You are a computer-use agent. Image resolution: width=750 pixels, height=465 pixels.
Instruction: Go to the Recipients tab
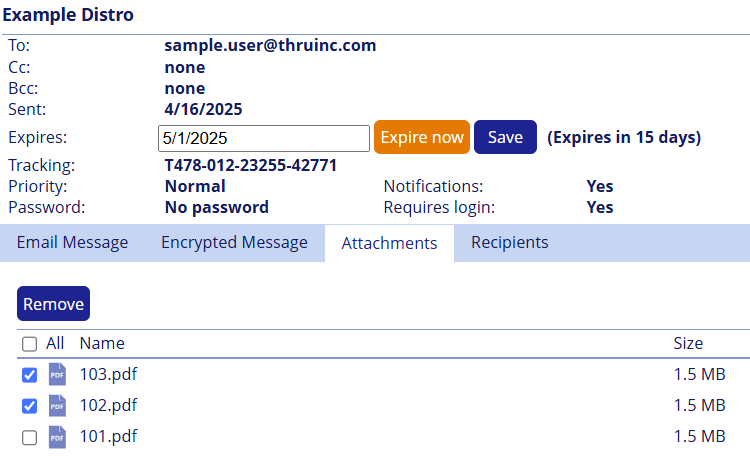(510, 243)
